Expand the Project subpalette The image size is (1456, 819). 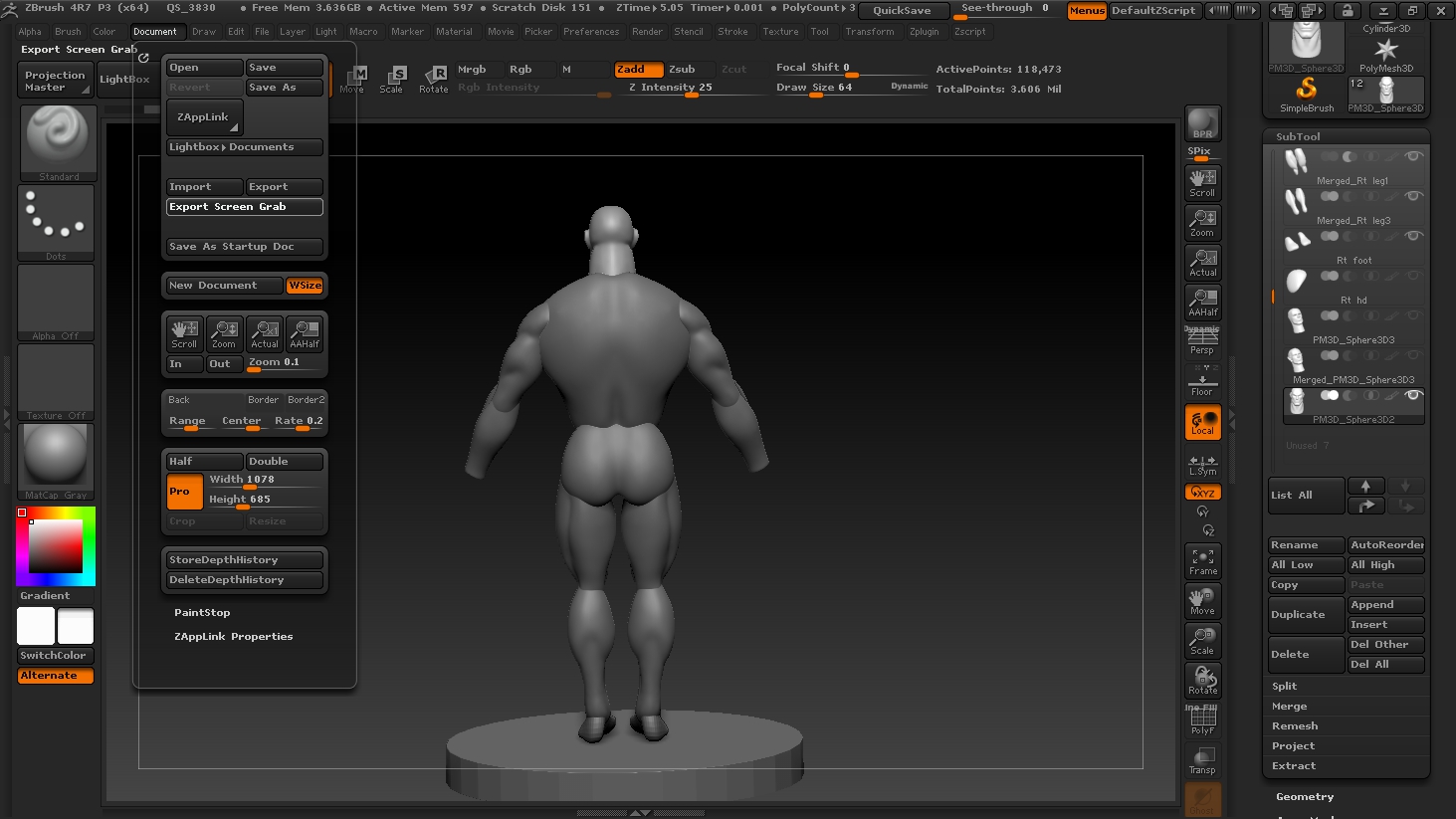pos(1293,746)
